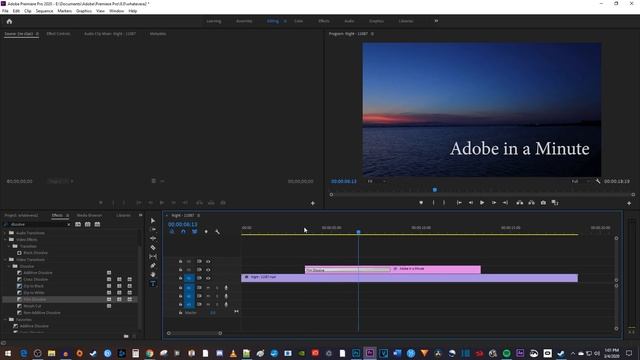640x360 pixels.
Task: Step back one frame in Program monitor
Action: coord(471,203)
